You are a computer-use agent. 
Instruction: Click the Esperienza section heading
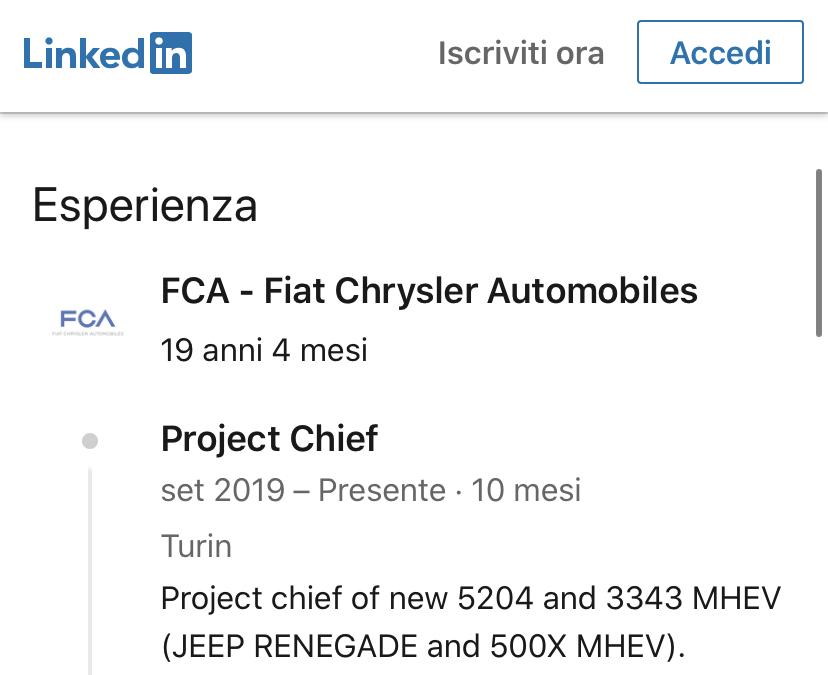pos(145,205)
